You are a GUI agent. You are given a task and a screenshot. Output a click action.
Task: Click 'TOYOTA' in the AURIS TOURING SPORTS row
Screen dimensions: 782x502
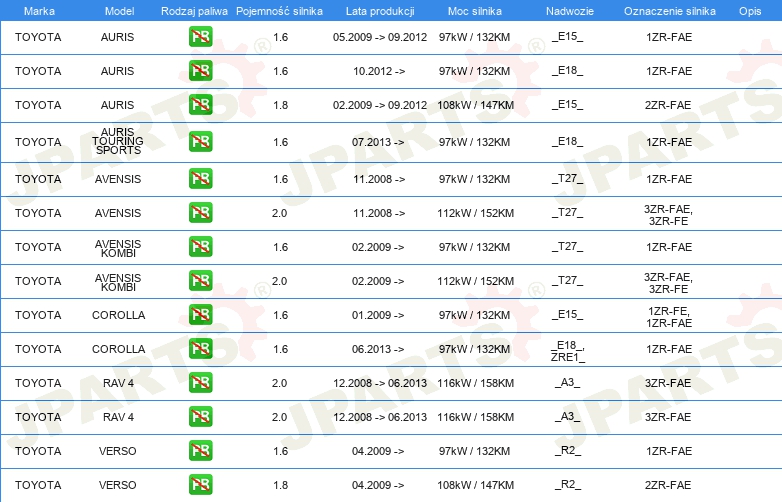click(x=38, y=142)
